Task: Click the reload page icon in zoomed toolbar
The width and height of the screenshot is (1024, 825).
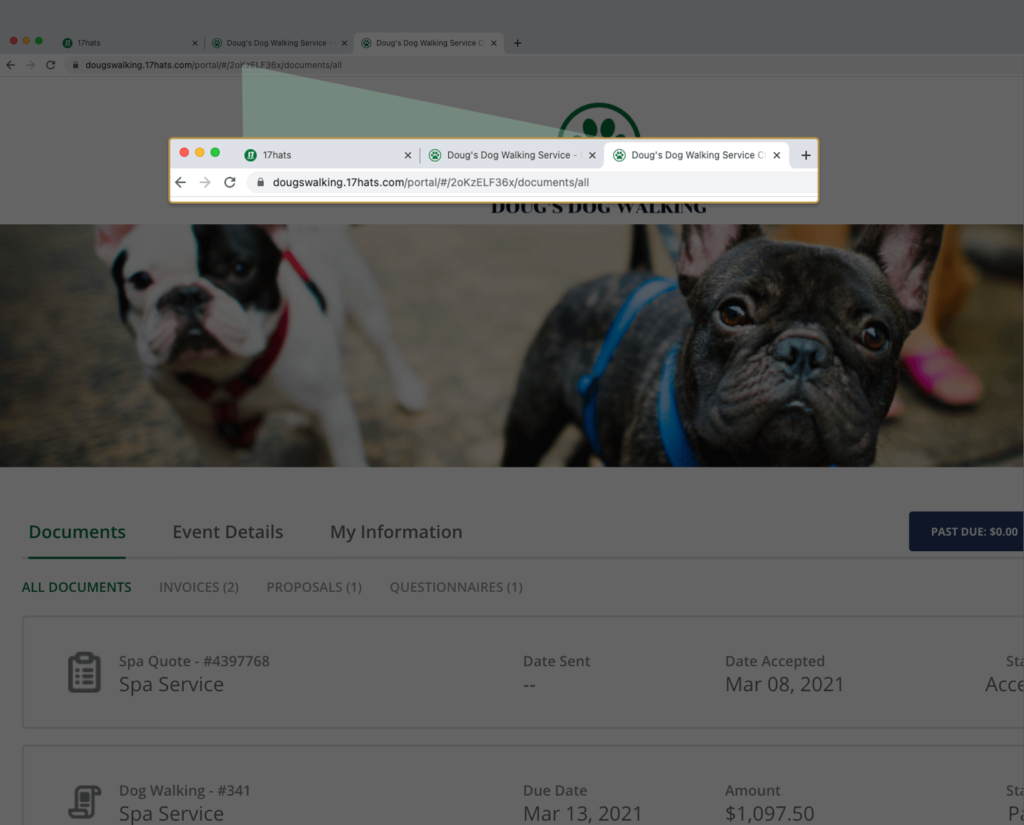Action: (229, 183)
